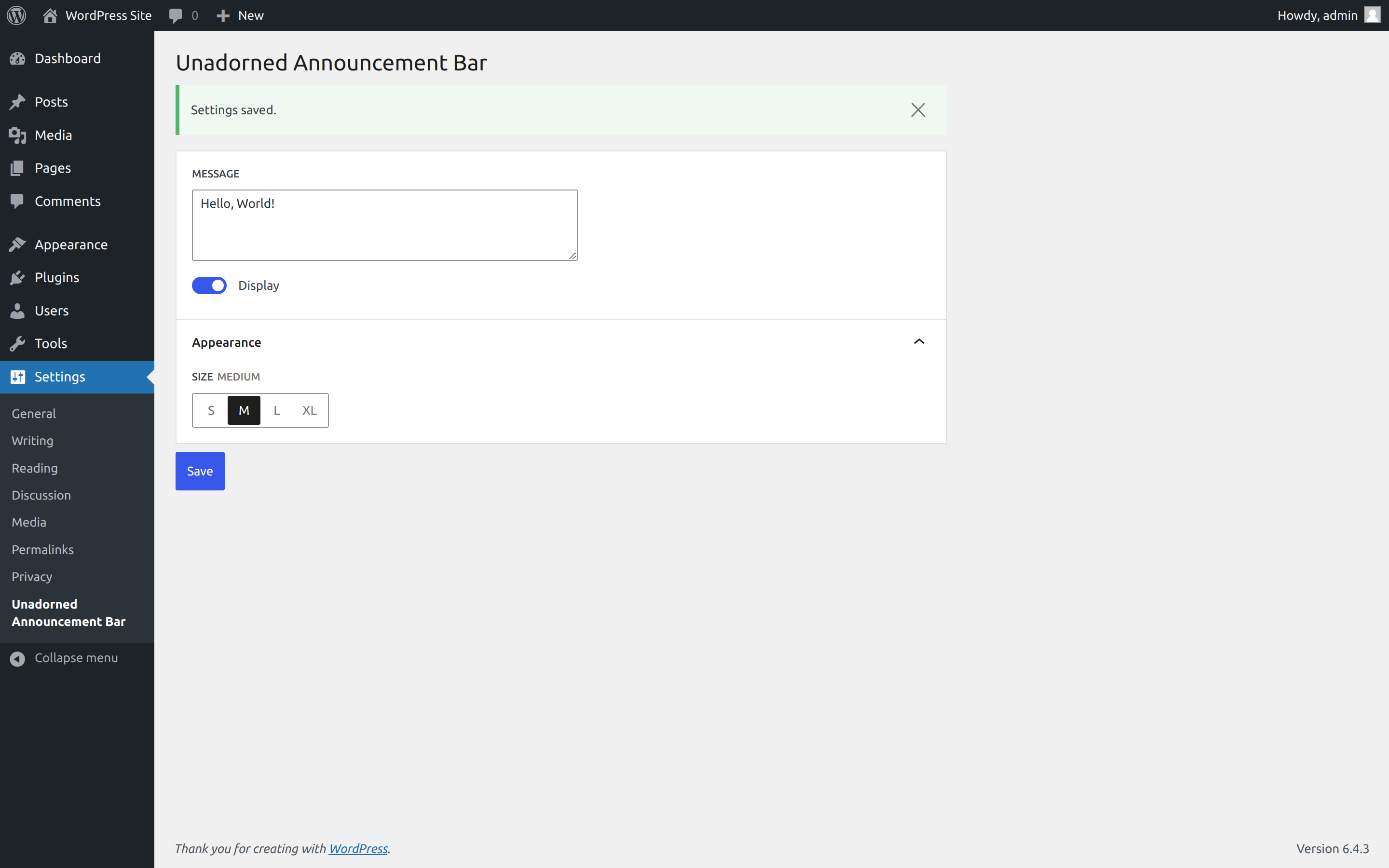
Task: Click the SIZE MEDIUM label
Action: point(226,377)
